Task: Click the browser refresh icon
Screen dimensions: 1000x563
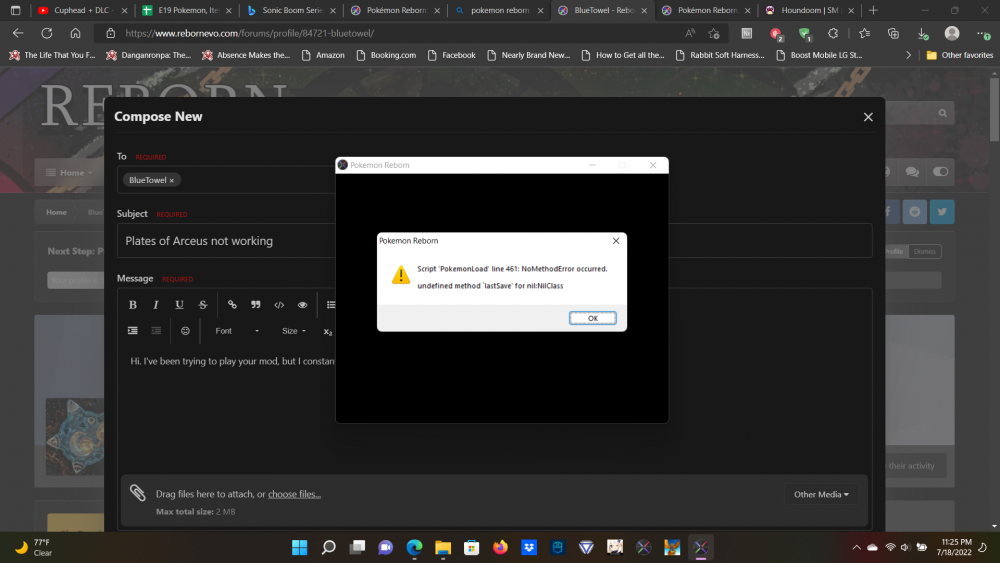Action: 47,33
